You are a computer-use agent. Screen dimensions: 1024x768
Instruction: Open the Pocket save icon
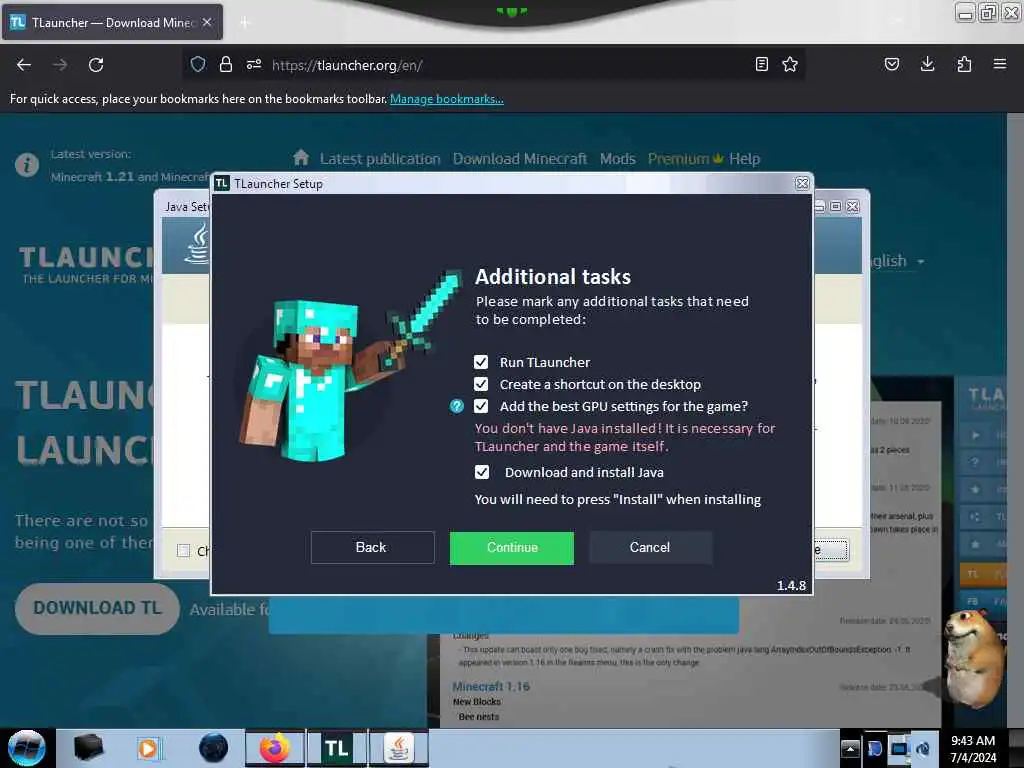click(x=892, y=64)
